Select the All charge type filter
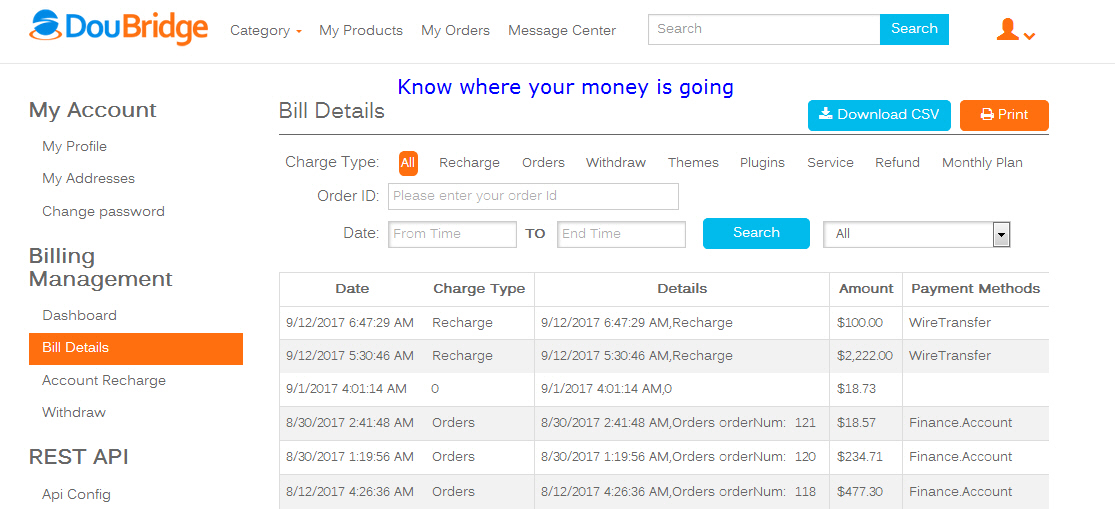 [407, 163]
